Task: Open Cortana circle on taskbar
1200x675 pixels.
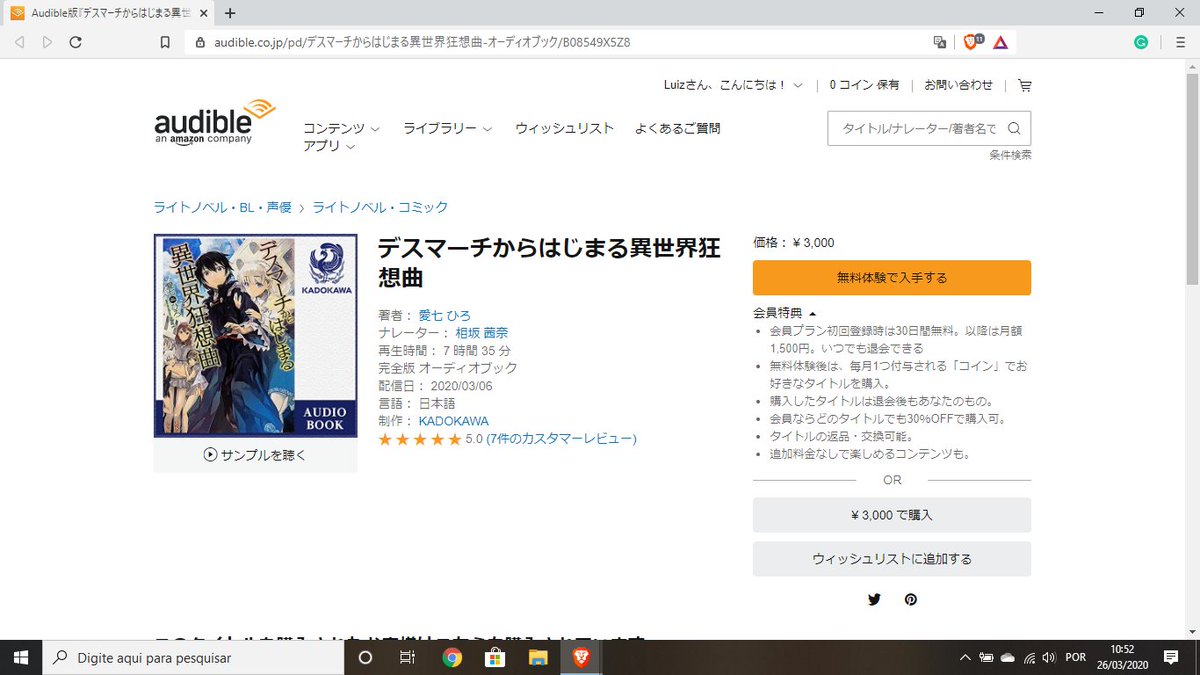Action: tap(365, 657)
